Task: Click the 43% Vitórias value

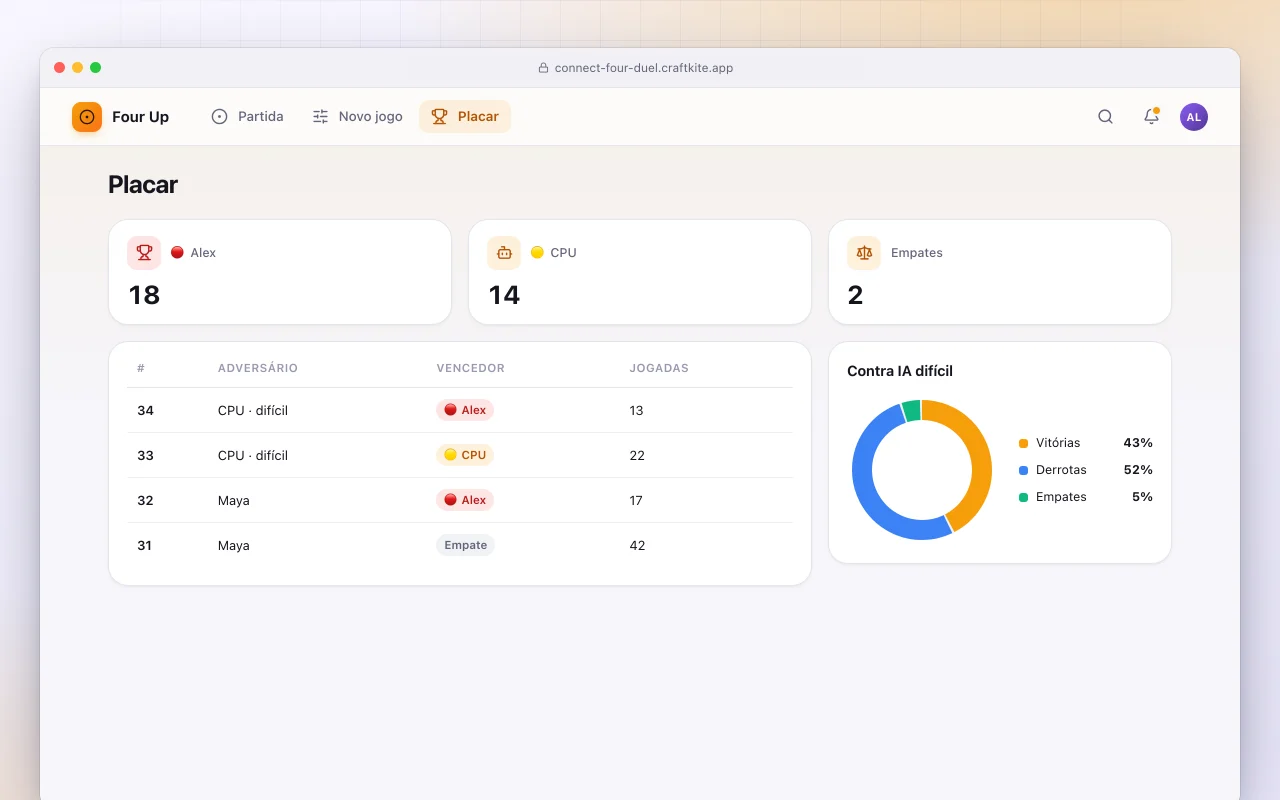Action: 1138,443
